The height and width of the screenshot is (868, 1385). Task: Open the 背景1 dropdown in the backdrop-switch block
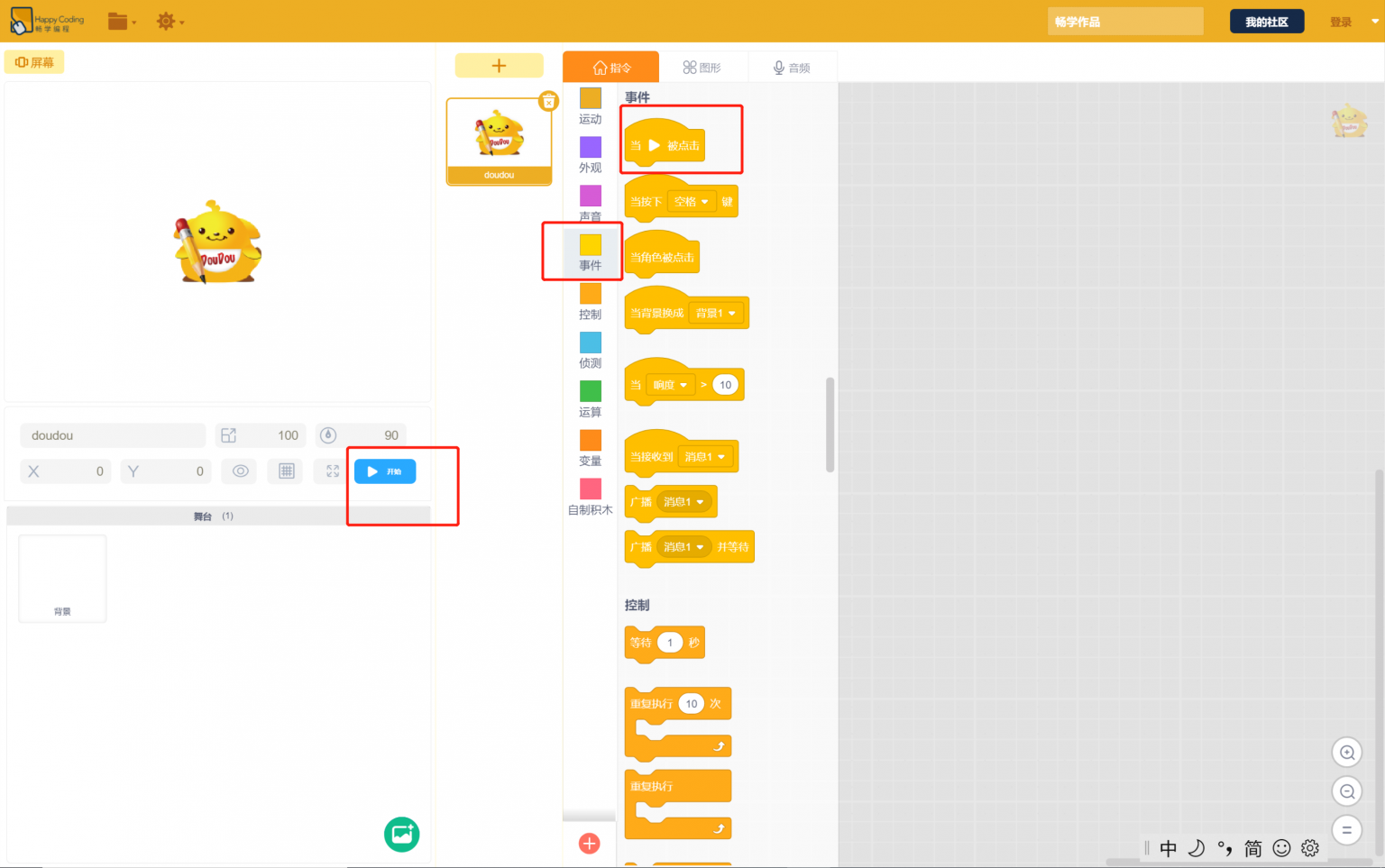click(717, 312)
